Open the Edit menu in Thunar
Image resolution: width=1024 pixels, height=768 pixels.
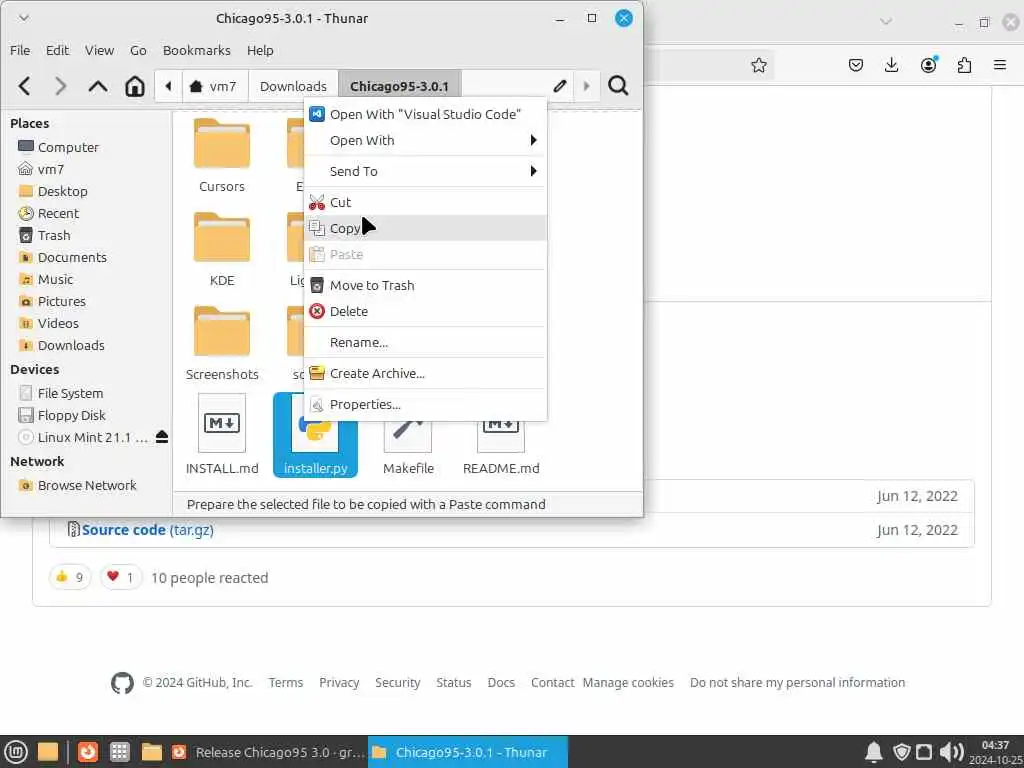pyautogui.click(x=57, y=50)
